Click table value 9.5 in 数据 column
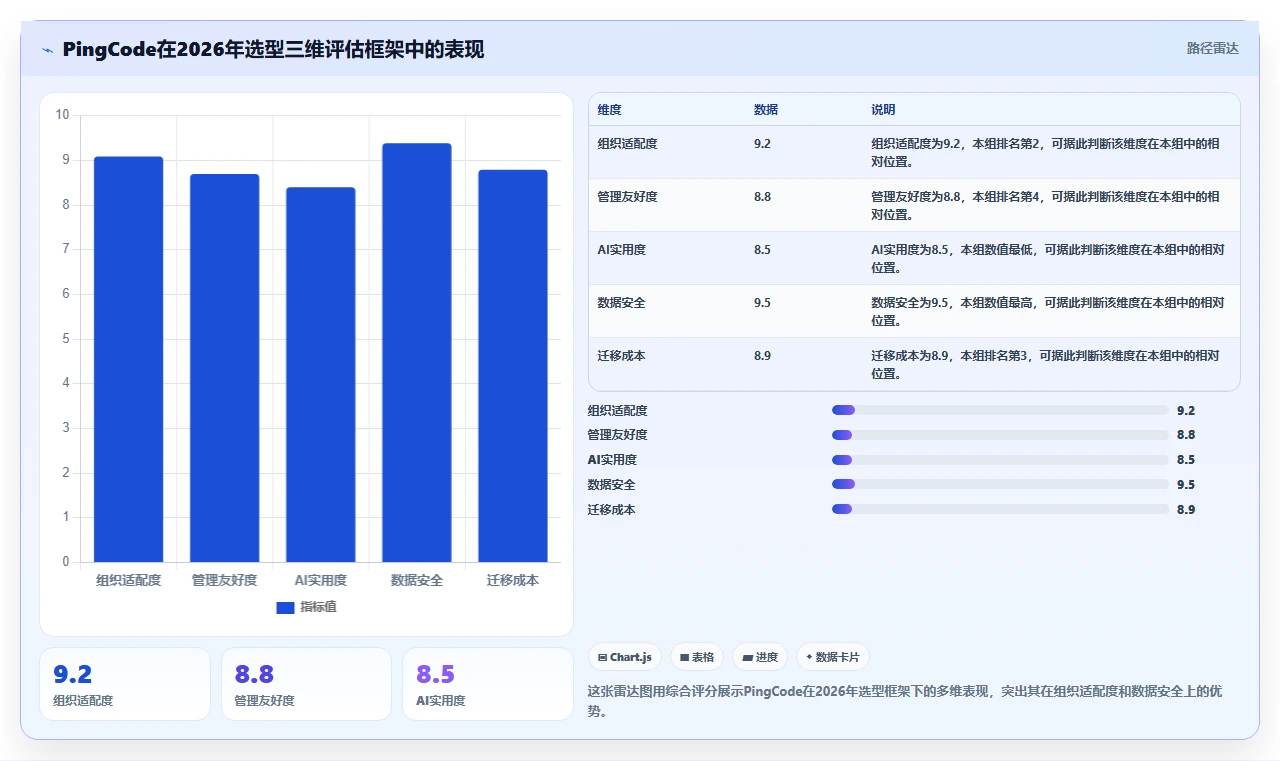The height and width of the screenshot is (761, 1280). click(x=762, y=303)
